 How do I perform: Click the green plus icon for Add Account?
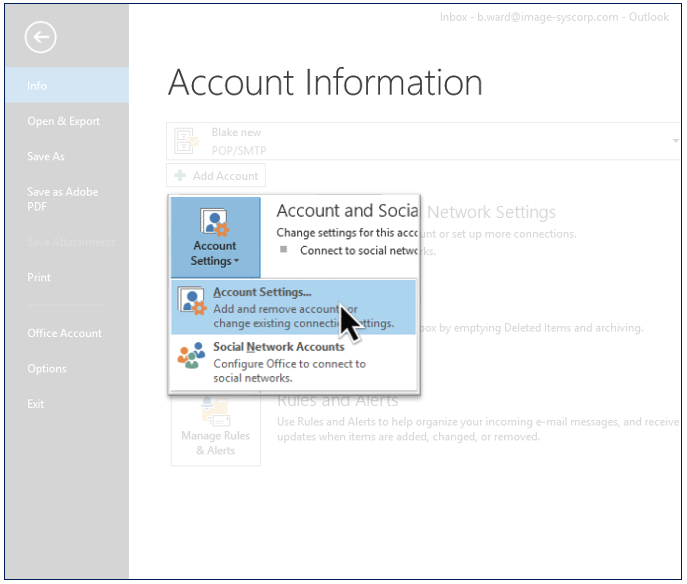pyautogui.click(x=180, y=176)
